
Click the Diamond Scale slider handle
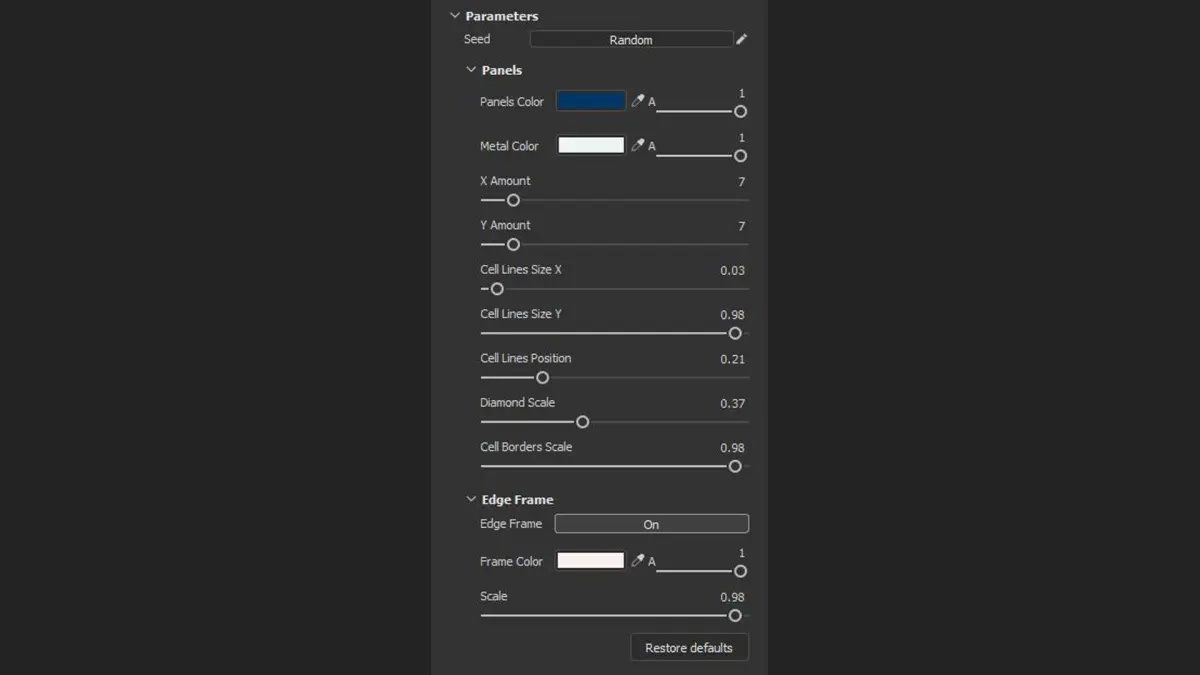(582, 422)
